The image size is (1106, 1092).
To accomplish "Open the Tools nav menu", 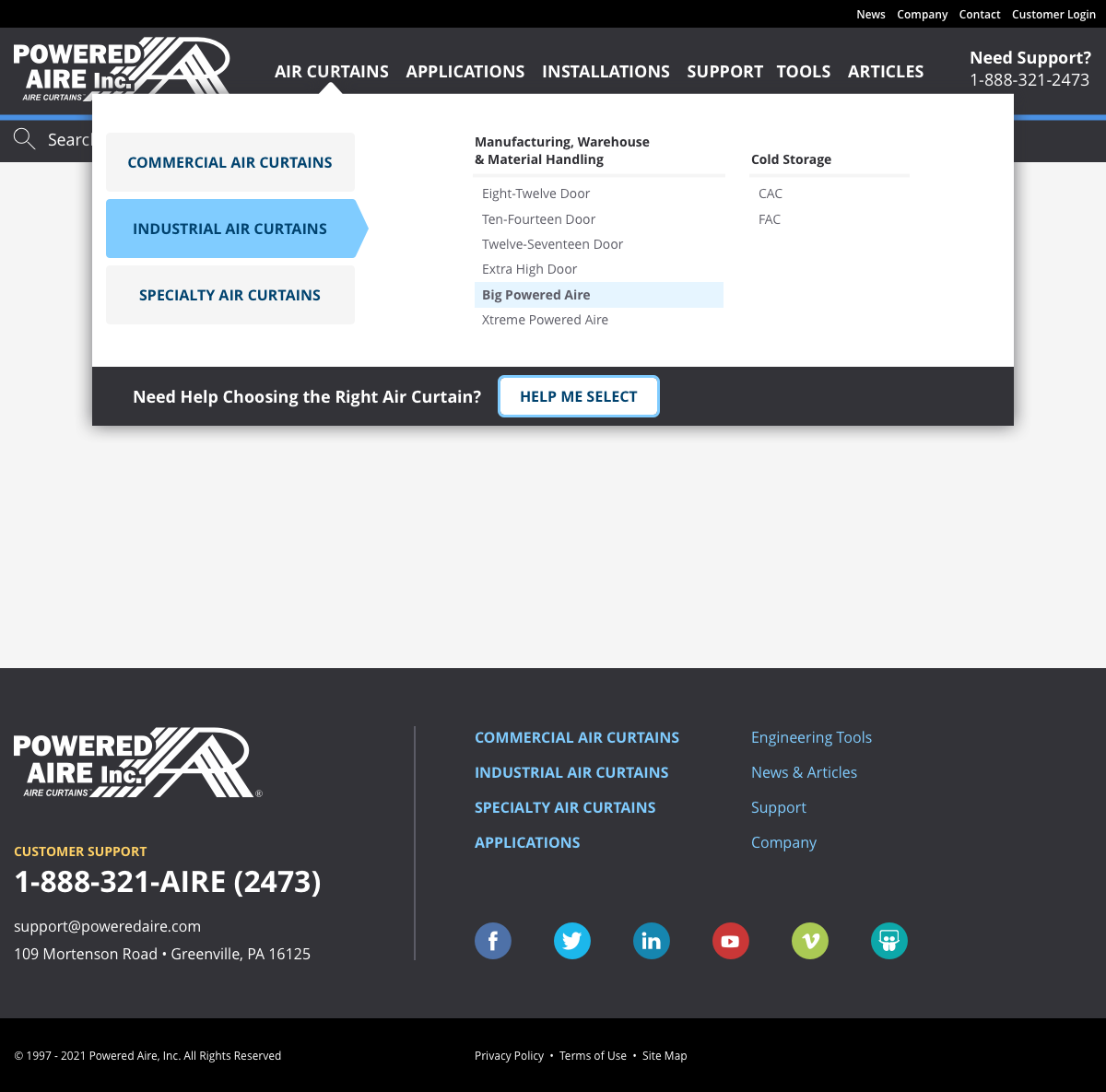I will point(804,71).
